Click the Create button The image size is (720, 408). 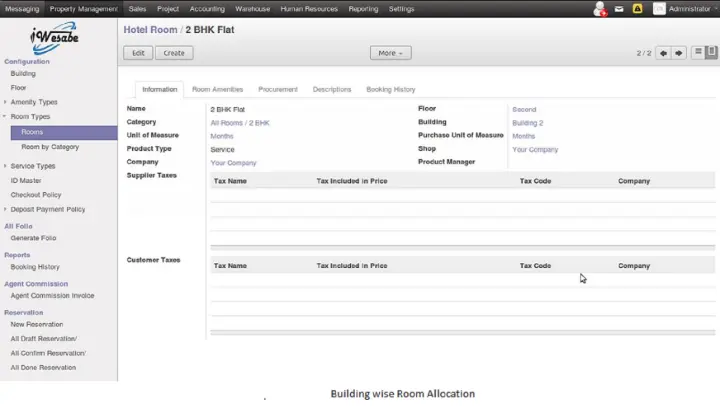174,53
